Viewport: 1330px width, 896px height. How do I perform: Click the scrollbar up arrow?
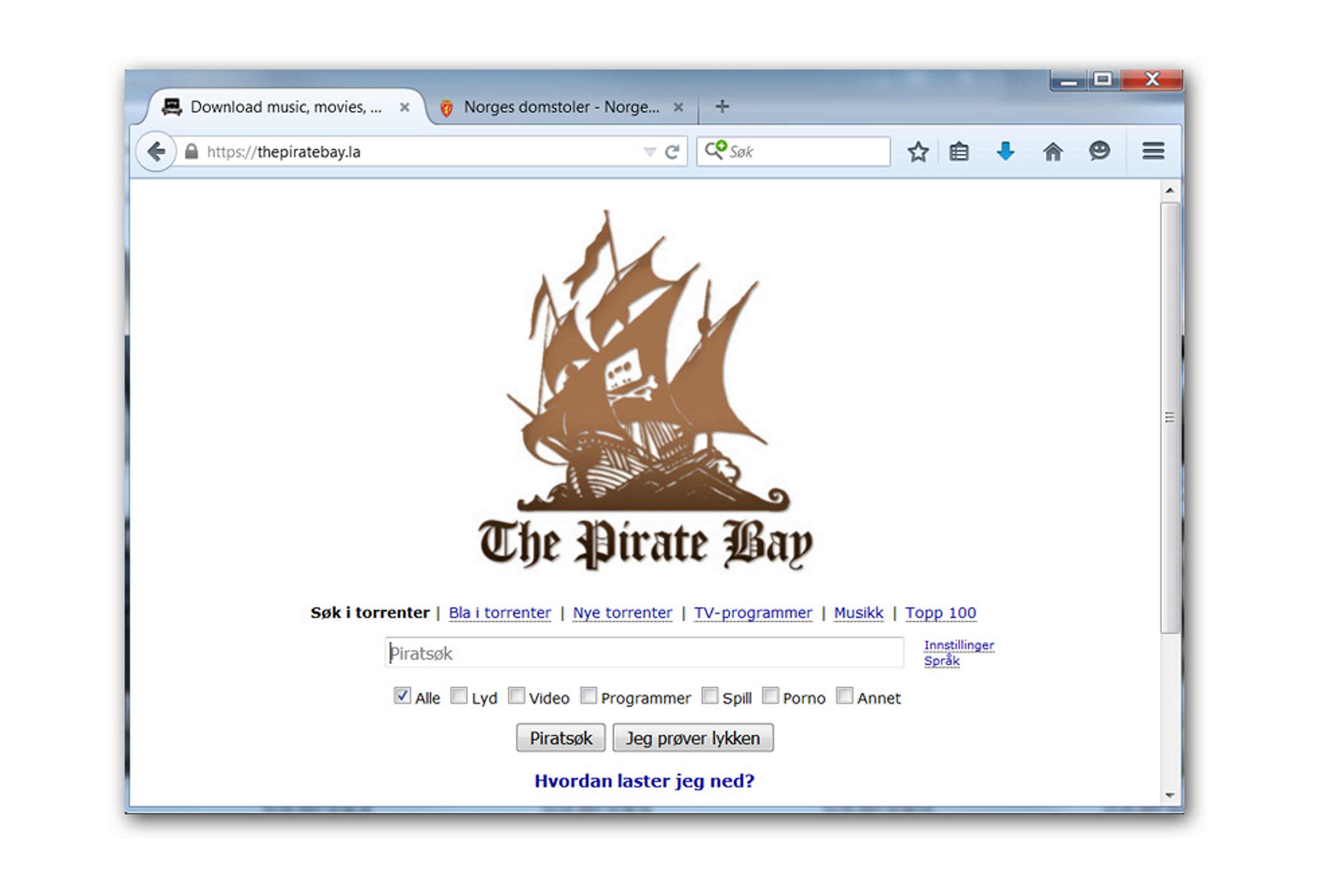tap(1170, 190)
